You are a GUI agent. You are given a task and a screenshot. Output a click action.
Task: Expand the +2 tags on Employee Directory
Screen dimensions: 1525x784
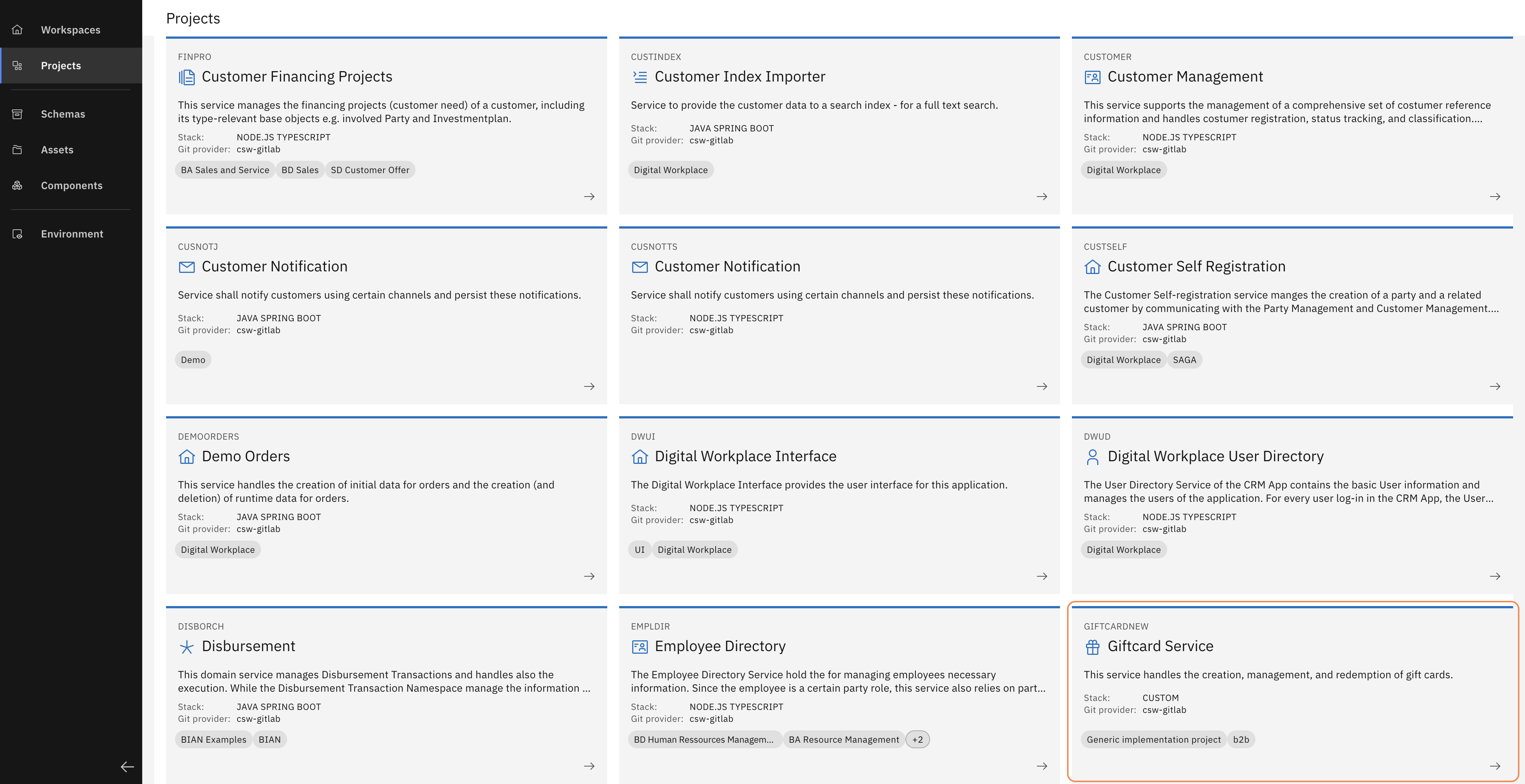[x=917, y=739]
